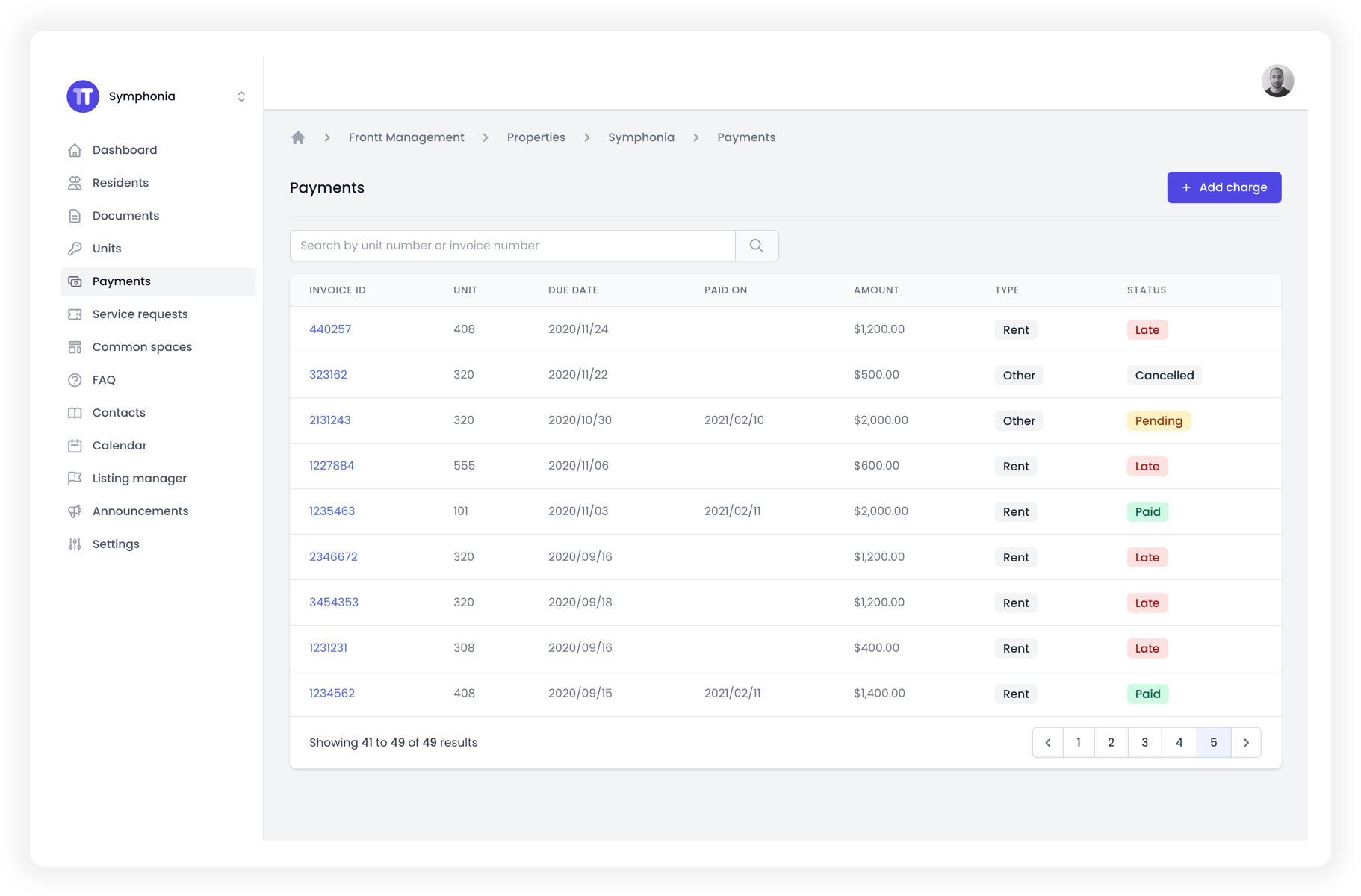Click the search magnifier icon

(x=757, y=246)
